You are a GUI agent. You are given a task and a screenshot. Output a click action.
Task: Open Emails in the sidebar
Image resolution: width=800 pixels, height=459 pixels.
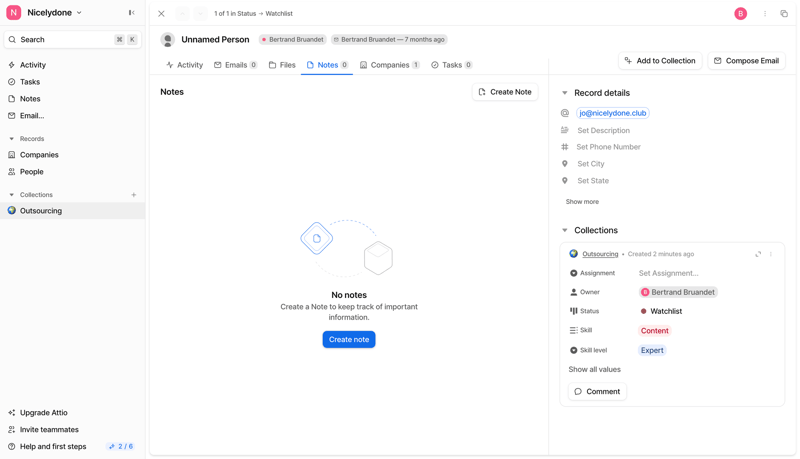[x=32, y=115]
